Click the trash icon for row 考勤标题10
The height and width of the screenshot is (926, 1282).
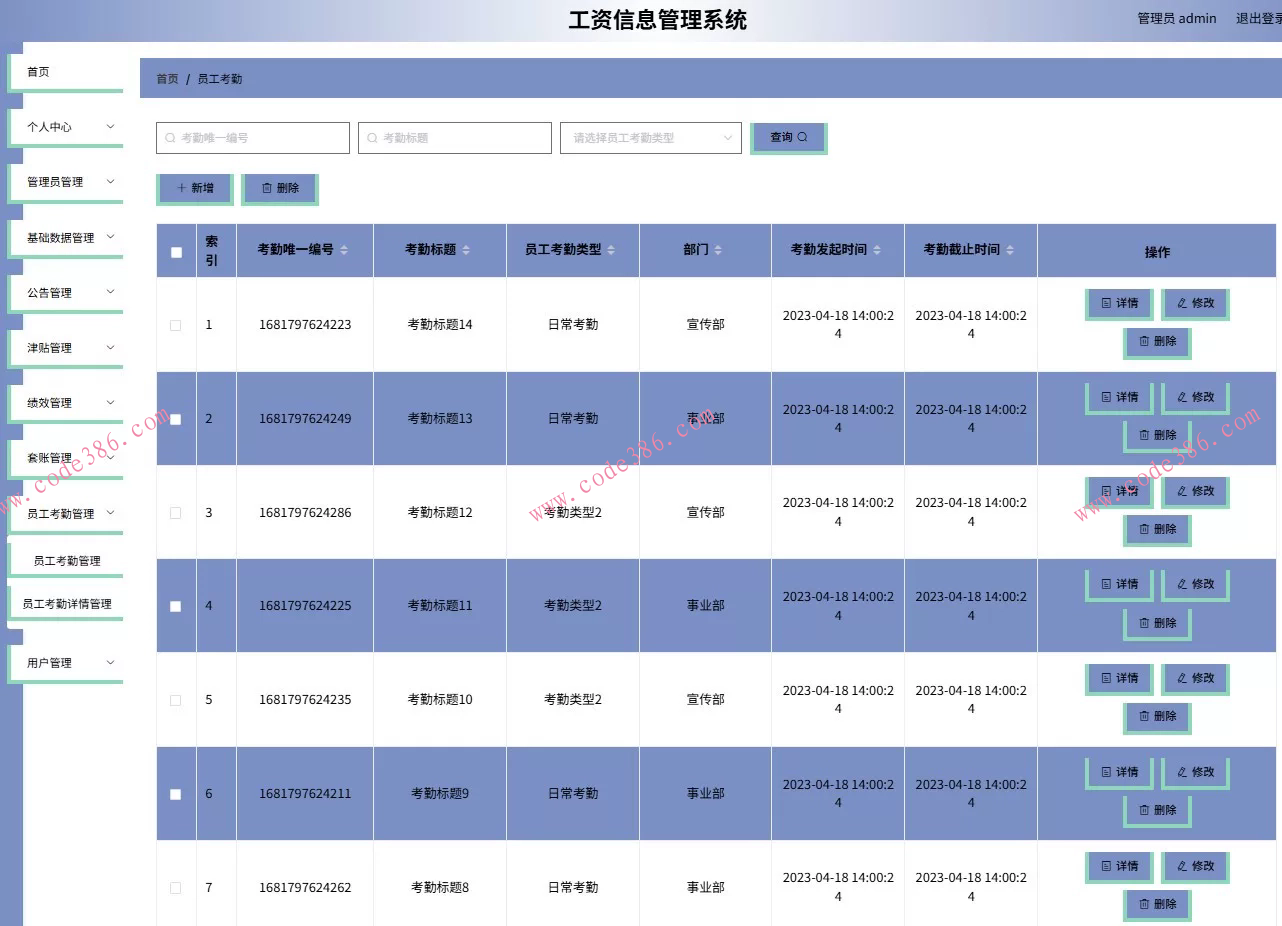coord(1144,716)
